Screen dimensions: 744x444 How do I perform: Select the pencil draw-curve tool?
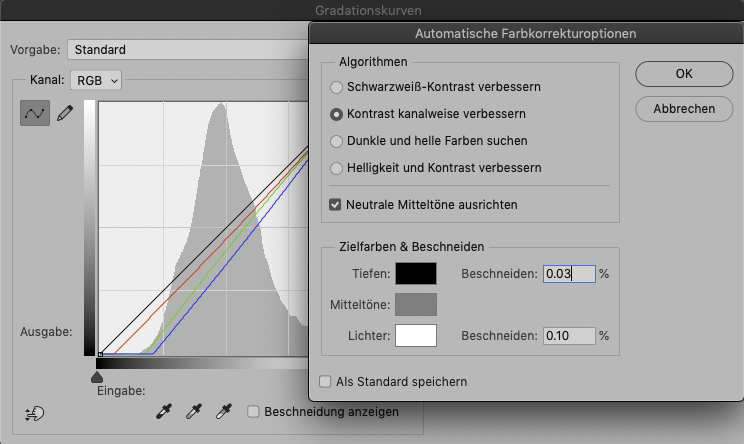tap(66, 114)
